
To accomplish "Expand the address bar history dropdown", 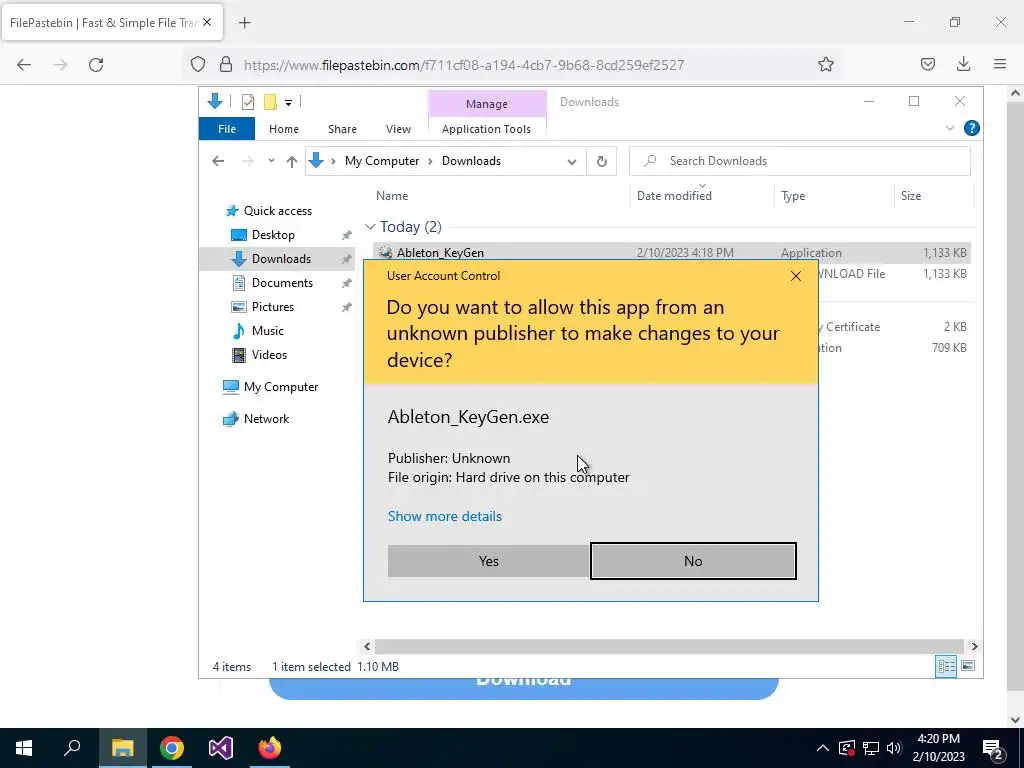I will [x=571, y=161].
